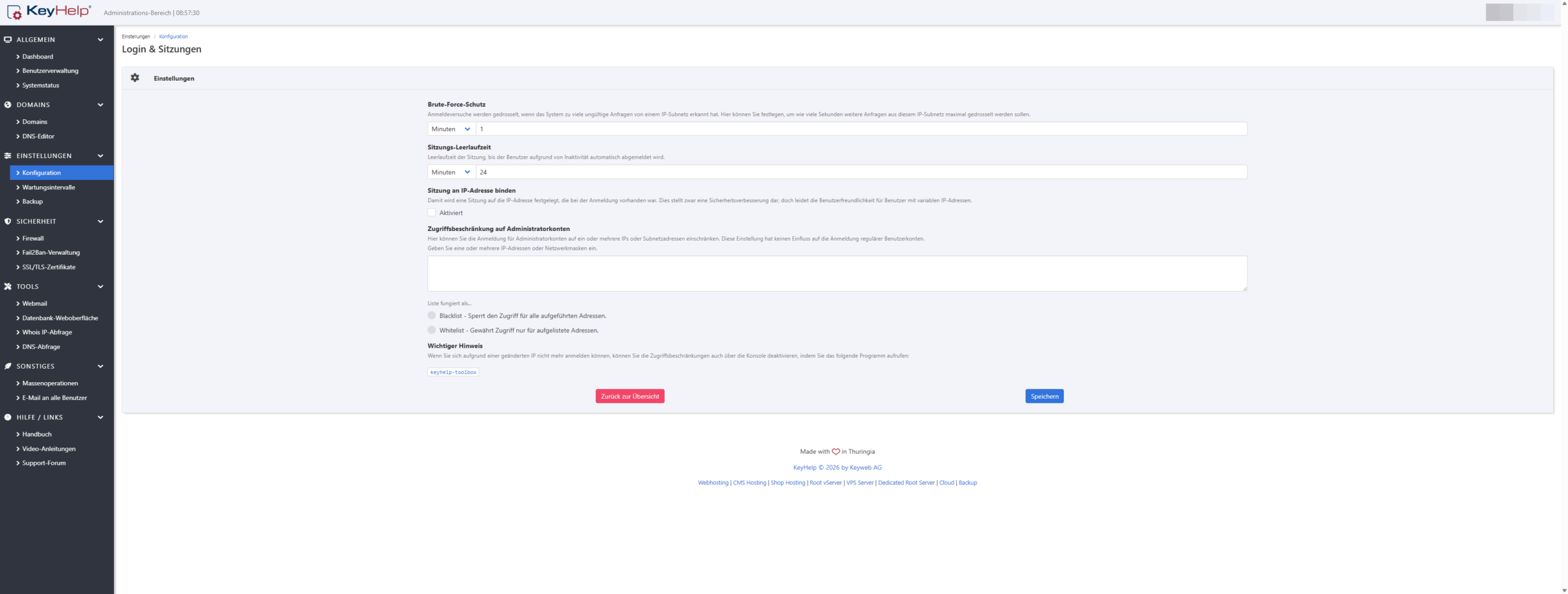1568x594 pixels.
Task: Collapse the Domains section chevron
Action: 100,105
